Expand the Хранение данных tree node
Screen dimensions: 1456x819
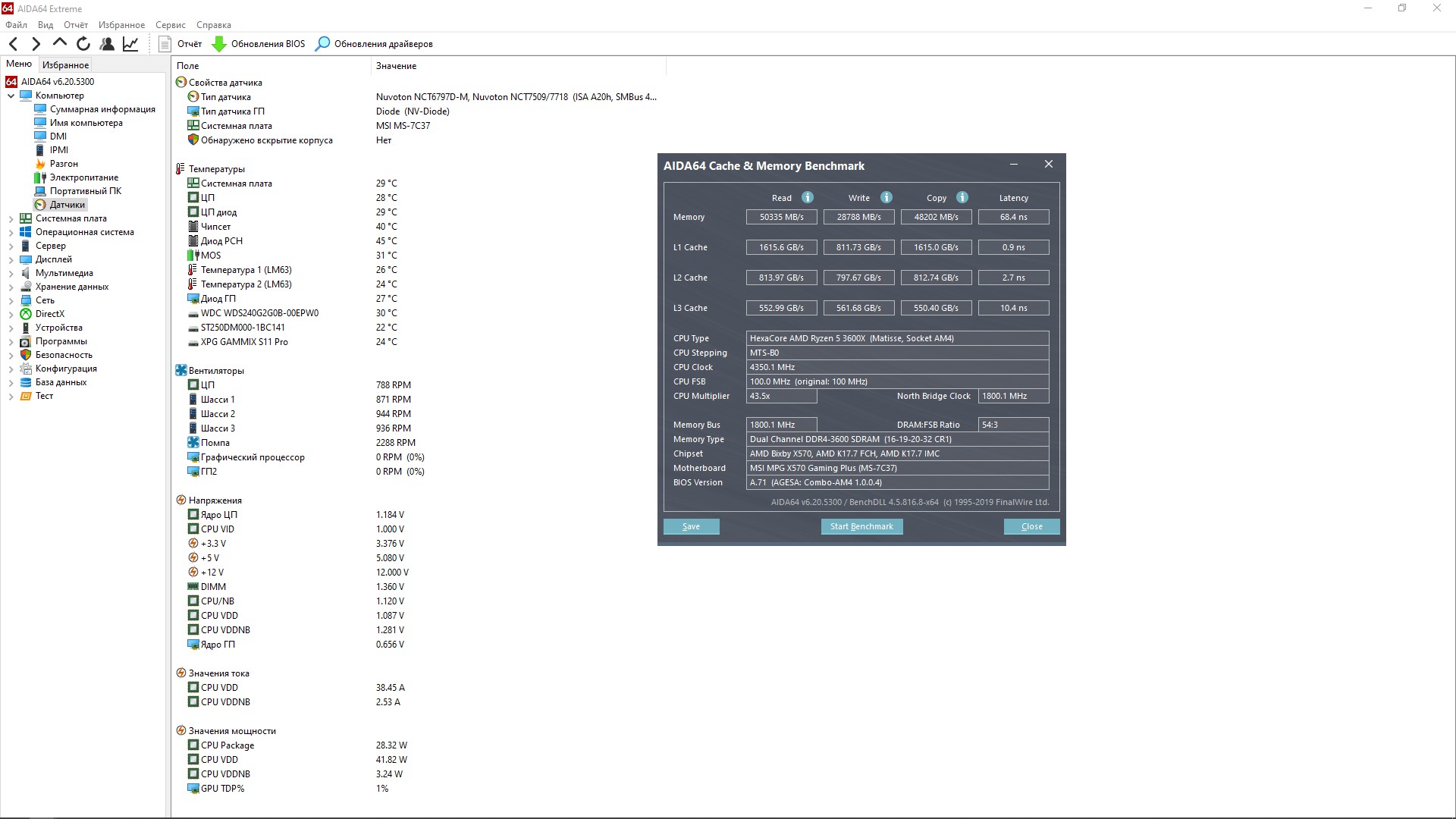click(11, 287)
